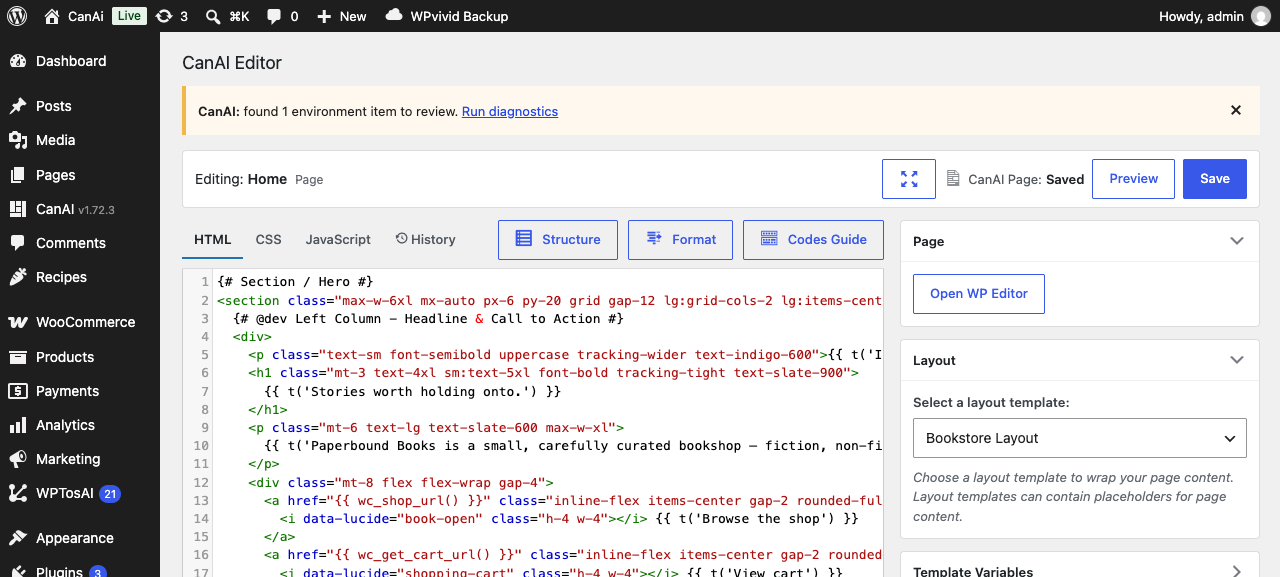Click the Marketing megaphone icon
1280x577 pixels.
pos(18,459)
